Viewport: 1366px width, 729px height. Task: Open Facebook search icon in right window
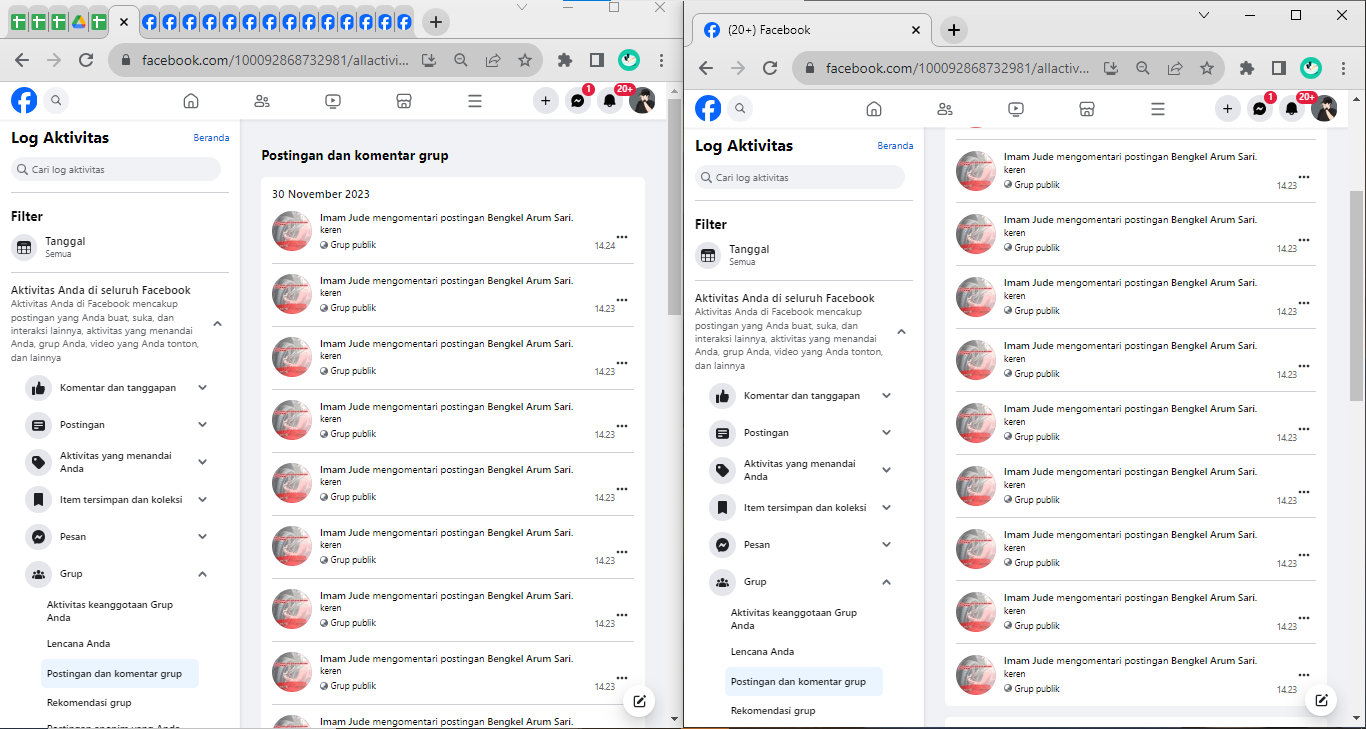[x=740, y=108]
